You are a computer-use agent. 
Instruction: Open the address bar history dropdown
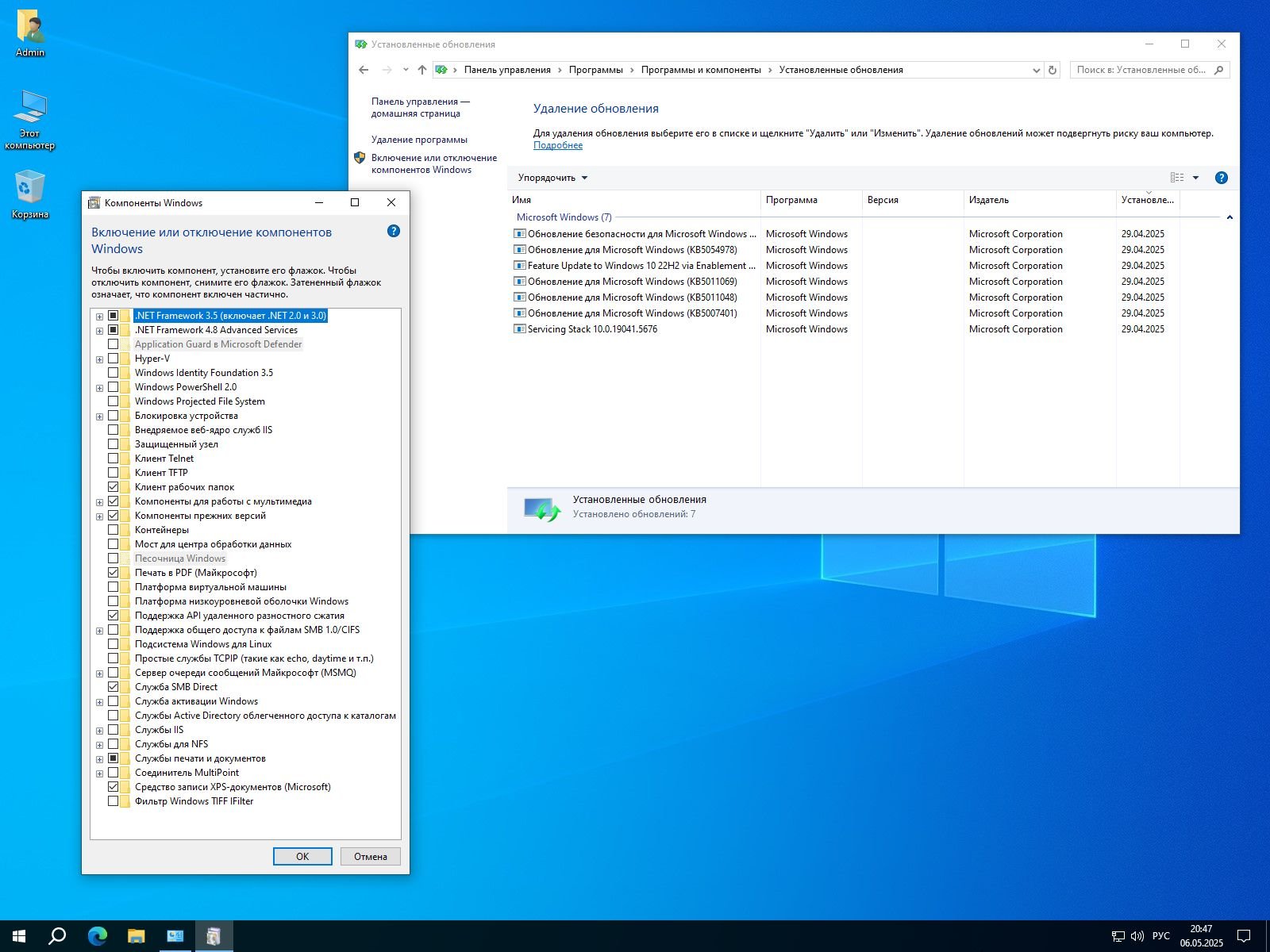pyautogui.click(x=1036, y=70)
